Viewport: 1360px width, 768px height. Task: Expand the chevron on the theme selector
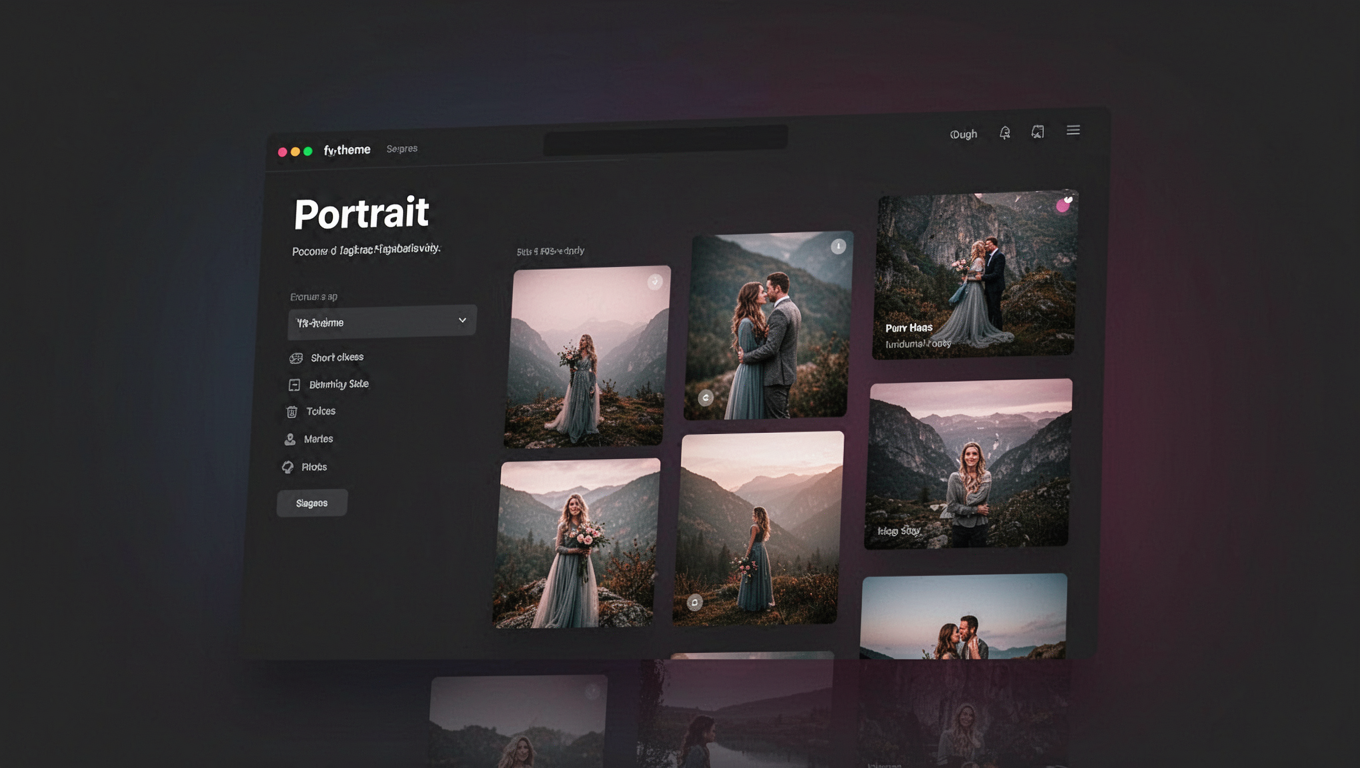[x=462, y=320]
